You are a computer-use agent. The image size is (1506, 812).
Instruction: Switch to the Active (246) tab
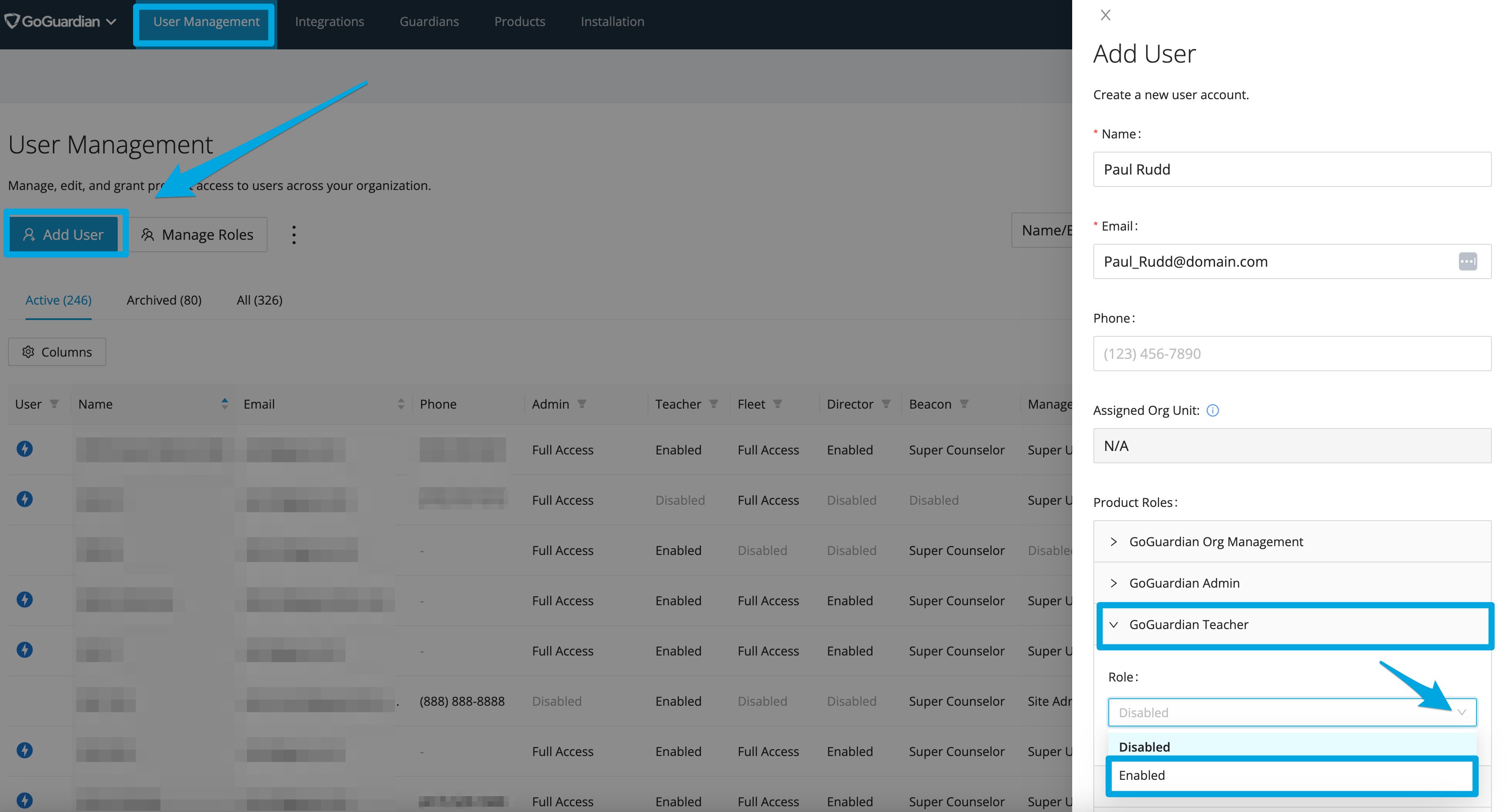click(x=59, y=300)
